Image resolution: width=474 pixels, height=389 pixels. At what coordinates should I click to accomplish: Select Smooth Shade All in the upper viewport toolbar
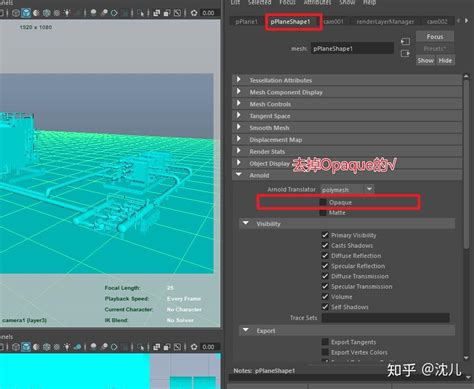click(26, 13)
